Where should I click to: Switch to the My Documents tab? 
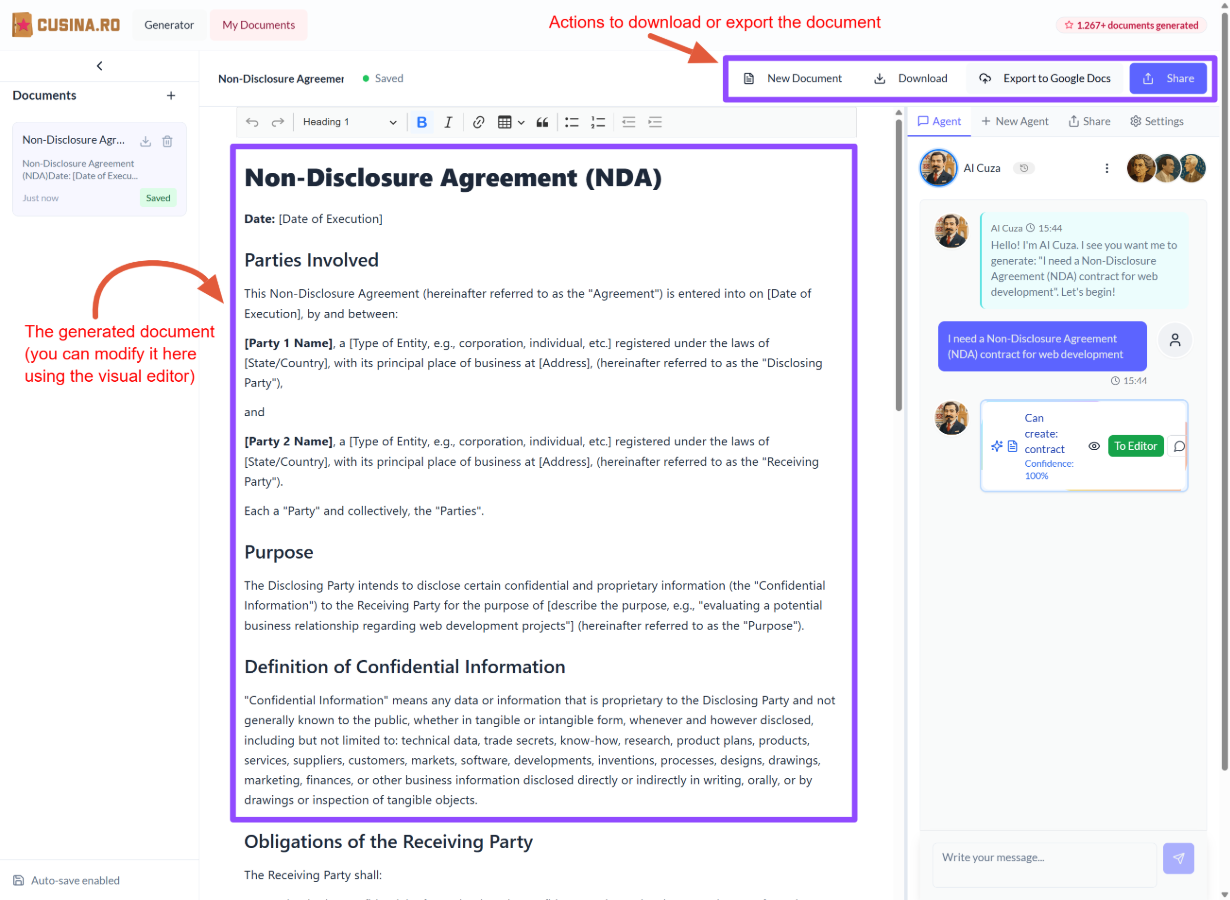259,25
